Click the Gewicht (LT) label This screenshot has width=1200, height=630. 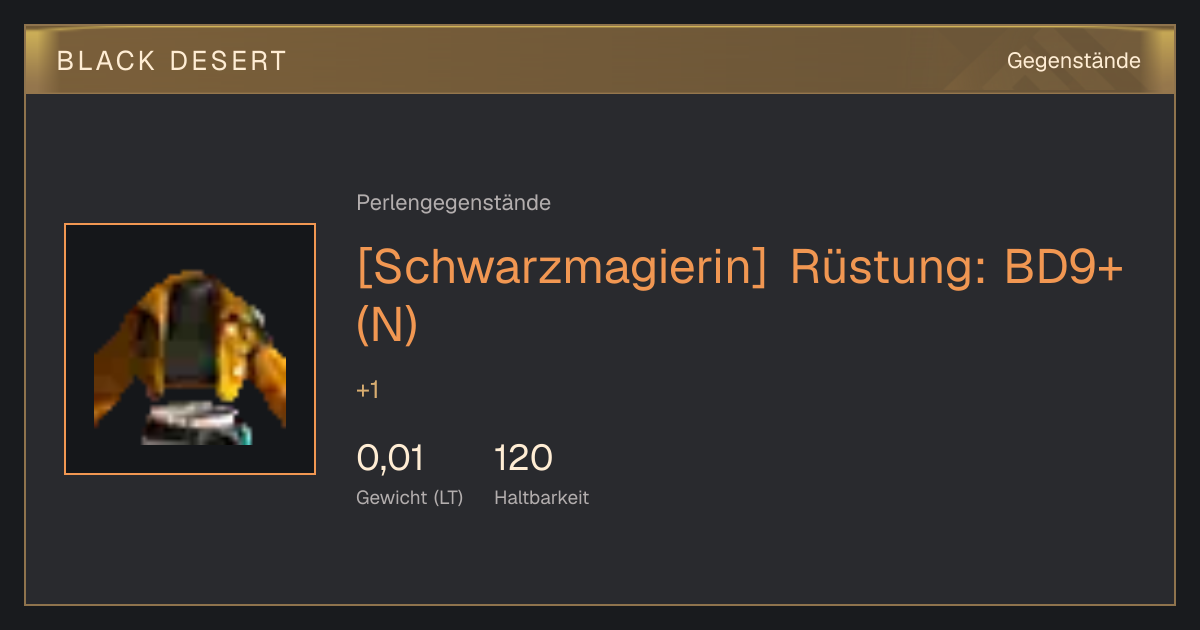pos(409,497)
